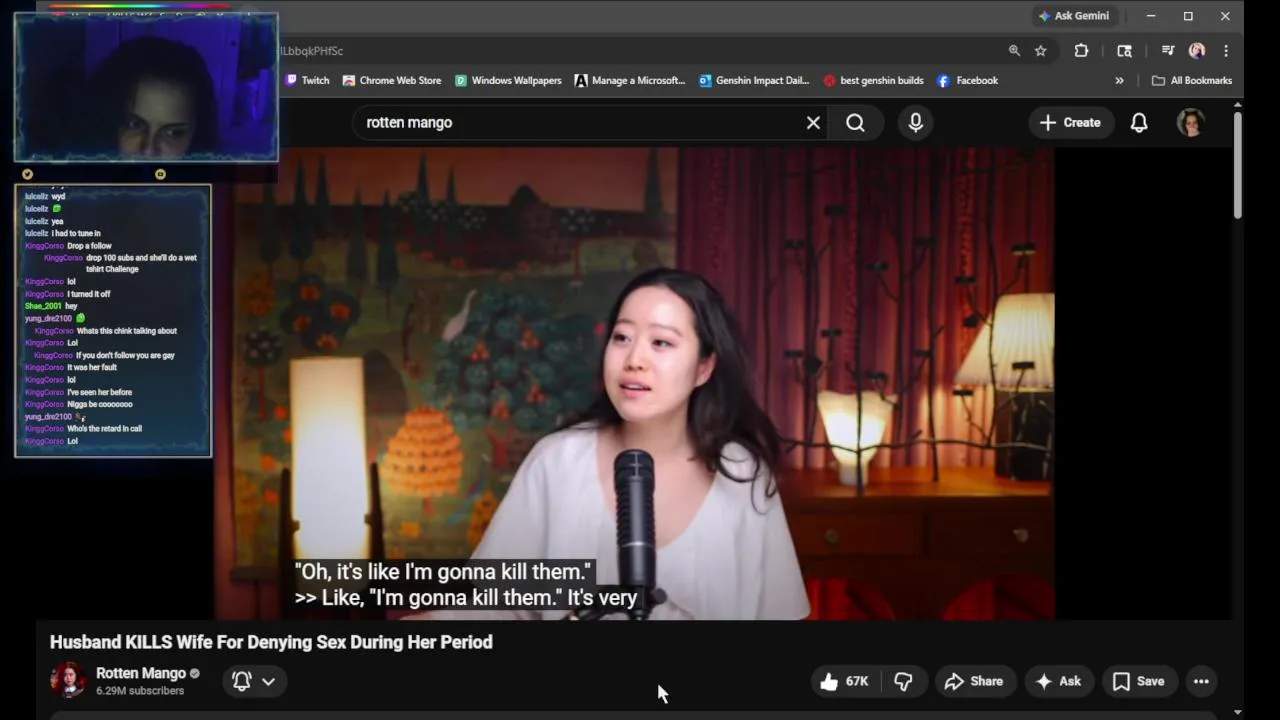Close the Chrome window
Viewport: 1280px width, 720px height.
click(x=1225, y=16)
